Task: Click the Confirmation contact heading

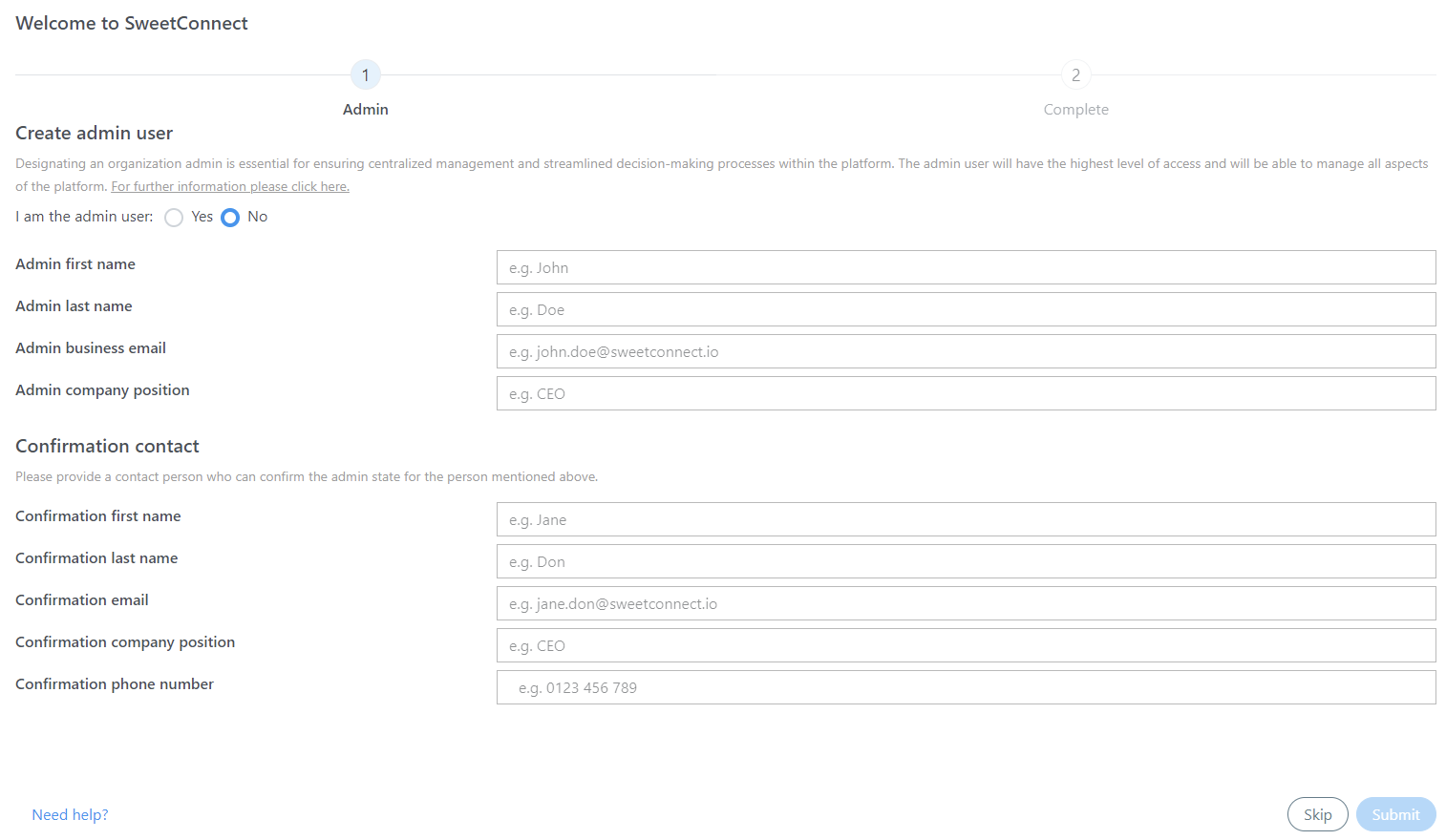Action: click(107, 446)
